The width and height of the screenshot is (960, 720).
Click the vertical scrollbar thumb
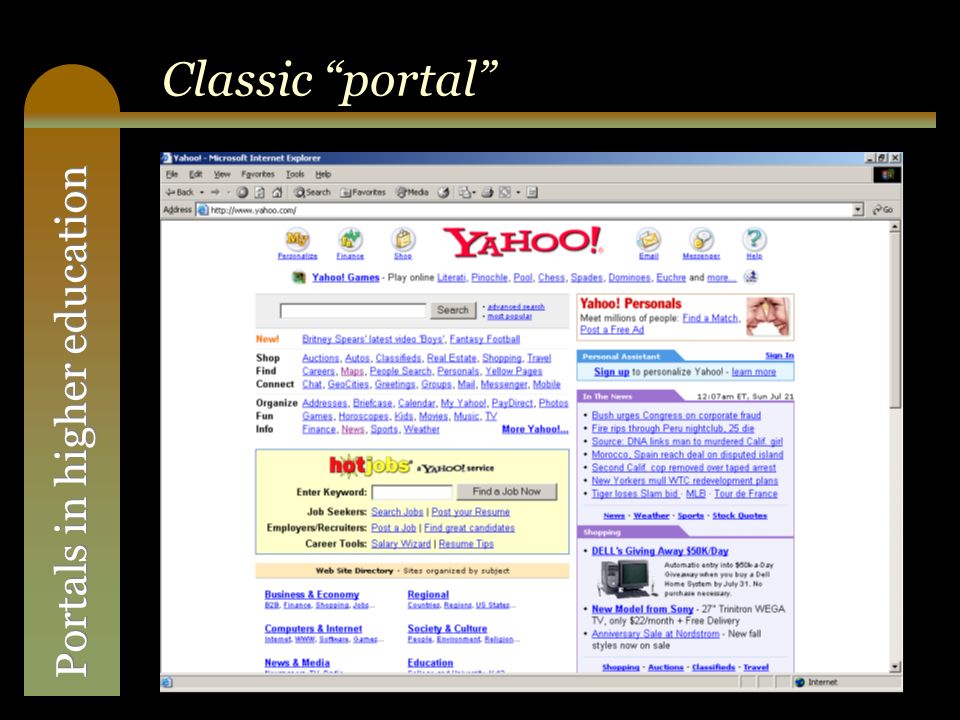[895, 320]
